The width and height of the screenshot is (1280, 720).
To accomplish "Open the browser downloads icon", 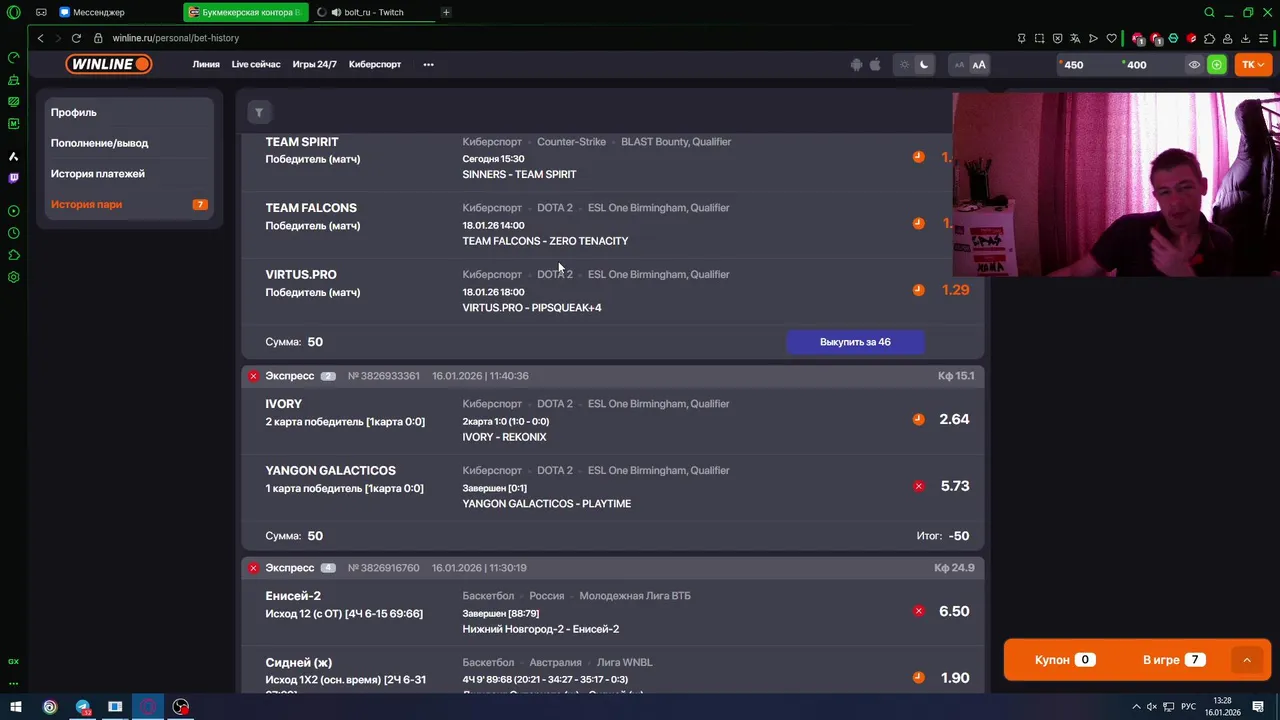I will (1246, 38).
